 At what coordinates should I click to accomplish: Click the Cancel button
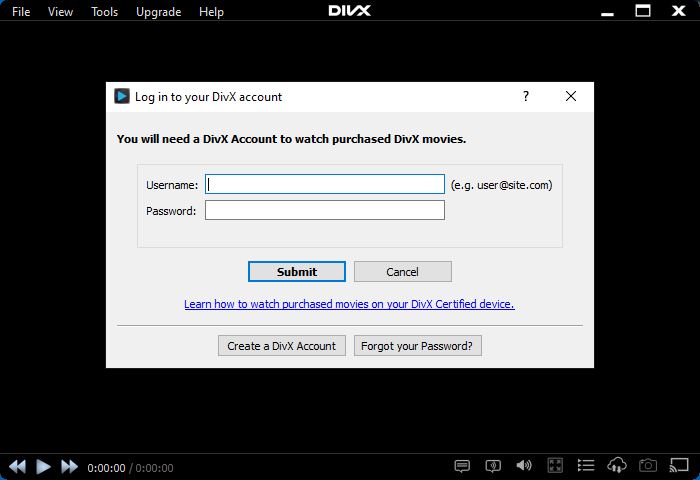403,271
